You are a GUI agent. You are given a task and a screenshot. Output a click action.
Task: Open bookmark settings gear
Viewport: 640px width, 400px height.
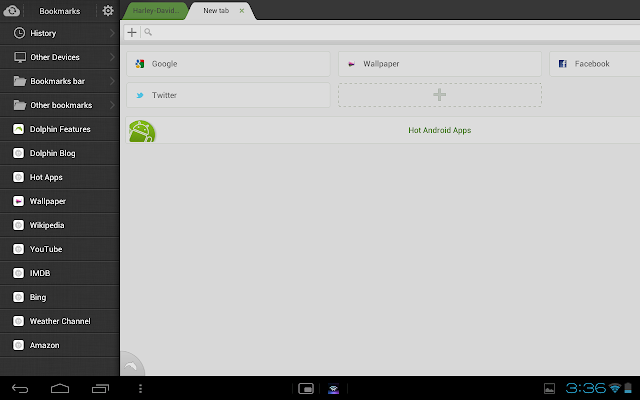point(108,11)
